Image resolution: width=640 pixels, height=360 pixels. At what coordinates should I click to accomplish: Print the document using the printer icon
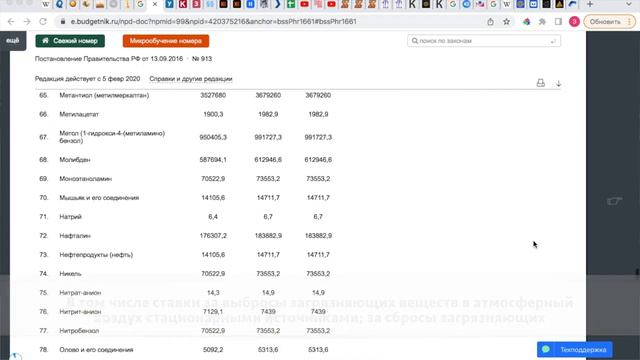[x=540, y=83]
